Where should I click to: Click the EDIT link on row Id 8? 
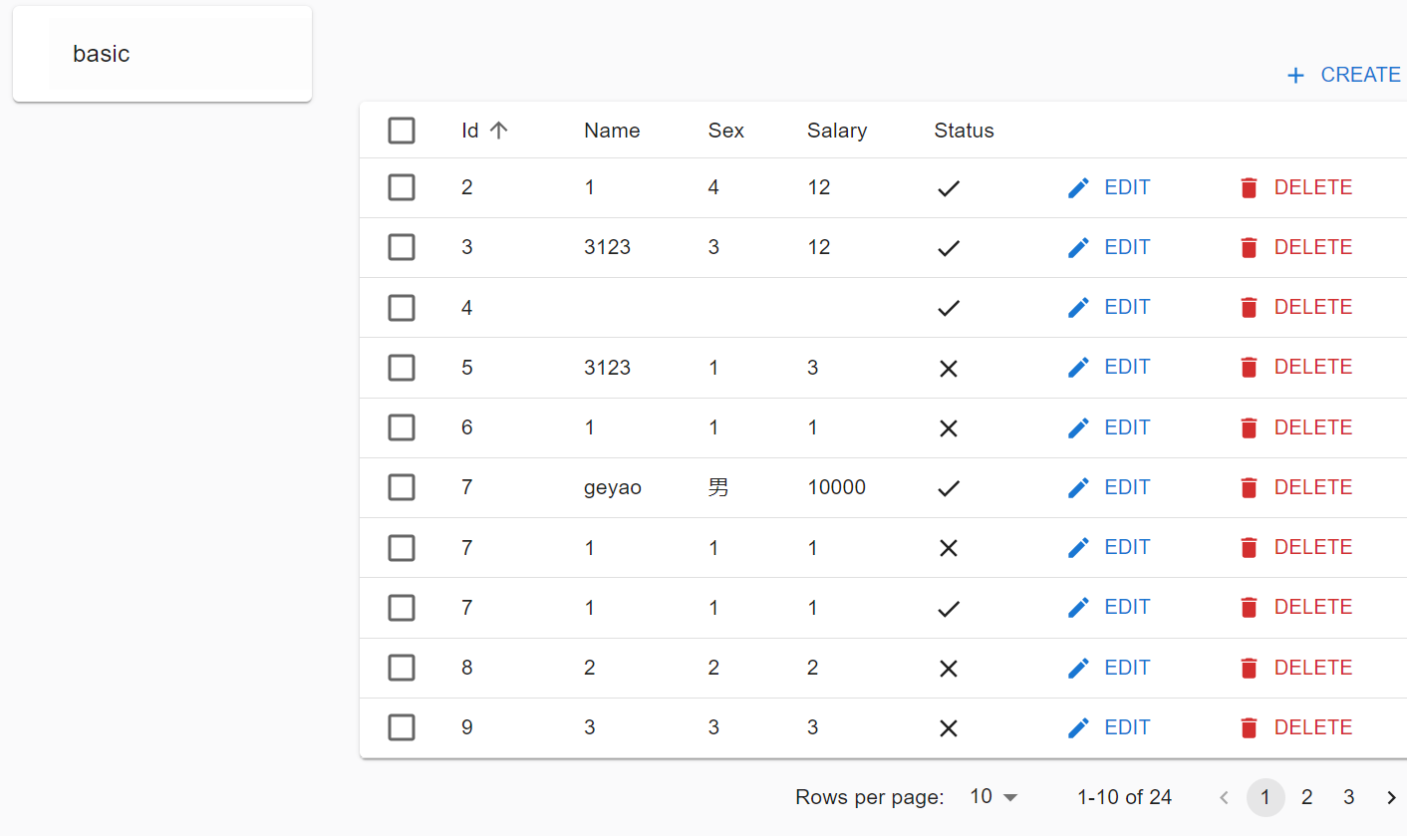[1127, 667]
